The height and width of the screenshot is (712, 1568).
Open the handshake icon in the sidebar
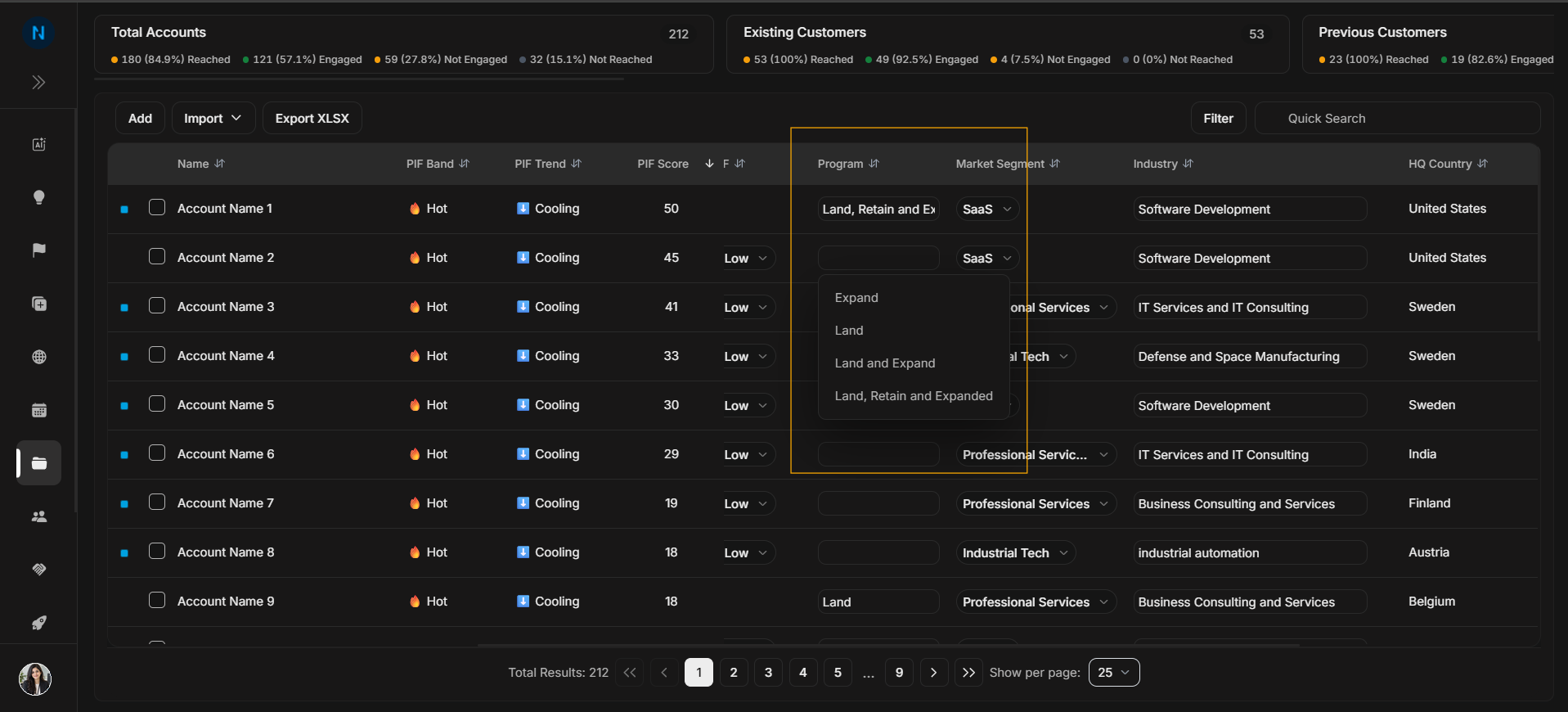tap(38, 570)
